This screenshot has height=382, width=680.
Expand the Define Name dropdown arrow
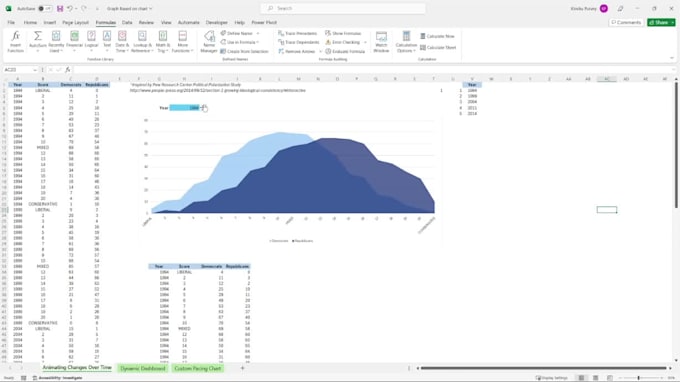258,33
